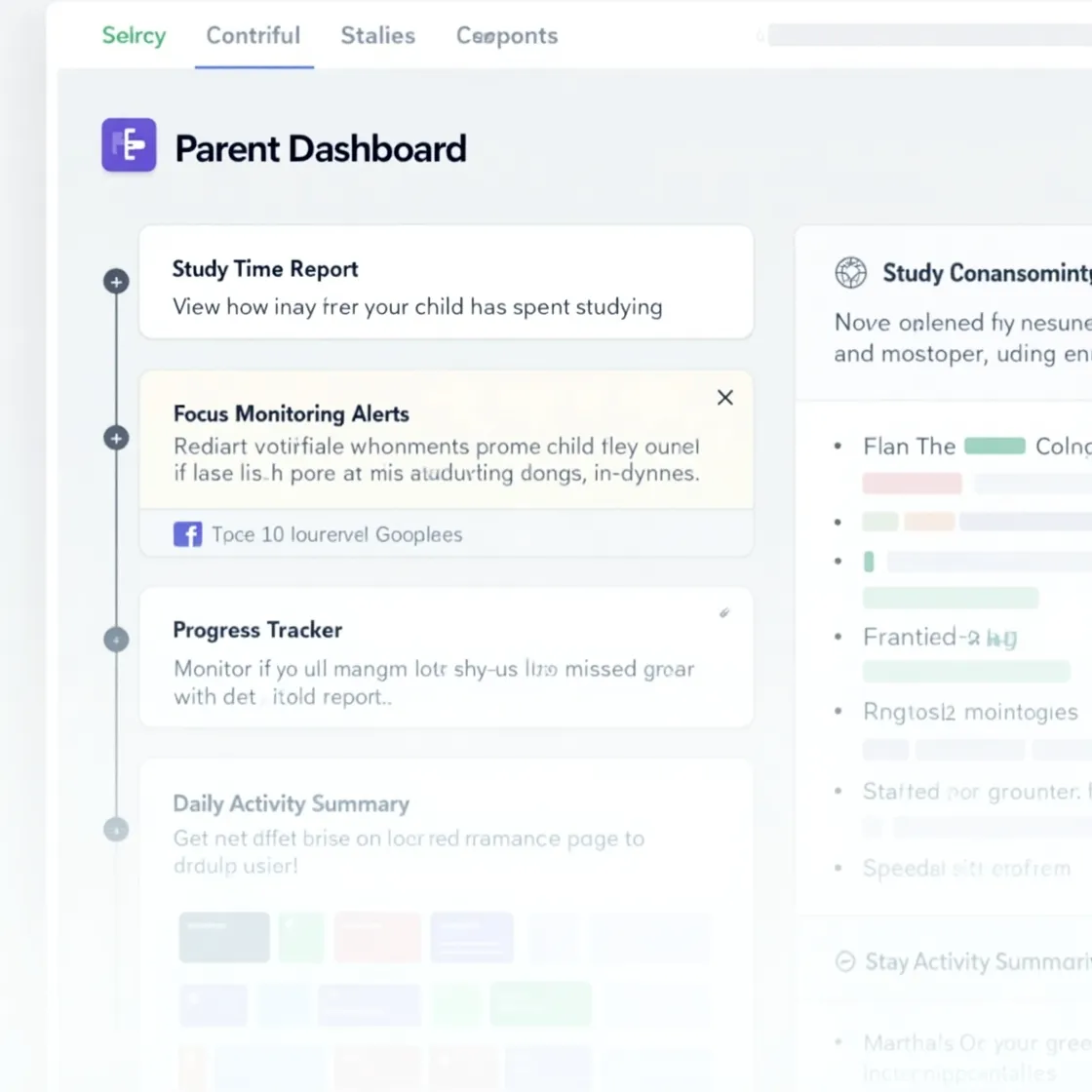The width and height of the screenshot is (1092, 1092).
Task: Click the circle icon beside Stay Activity Summary
Action: tap(844, 961)
